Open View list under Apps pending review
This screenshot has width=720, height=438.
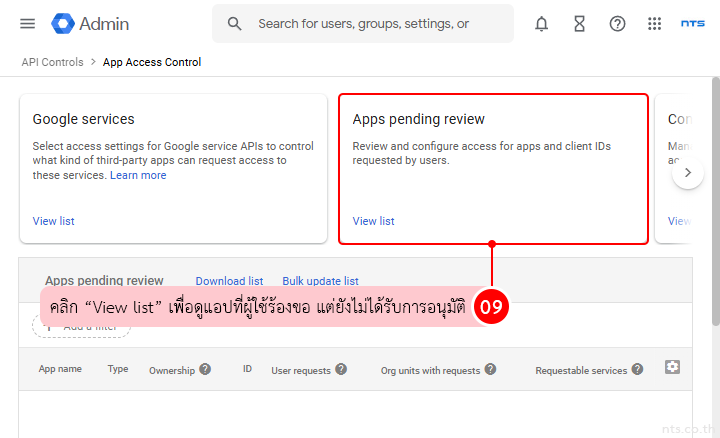[373, 221]
